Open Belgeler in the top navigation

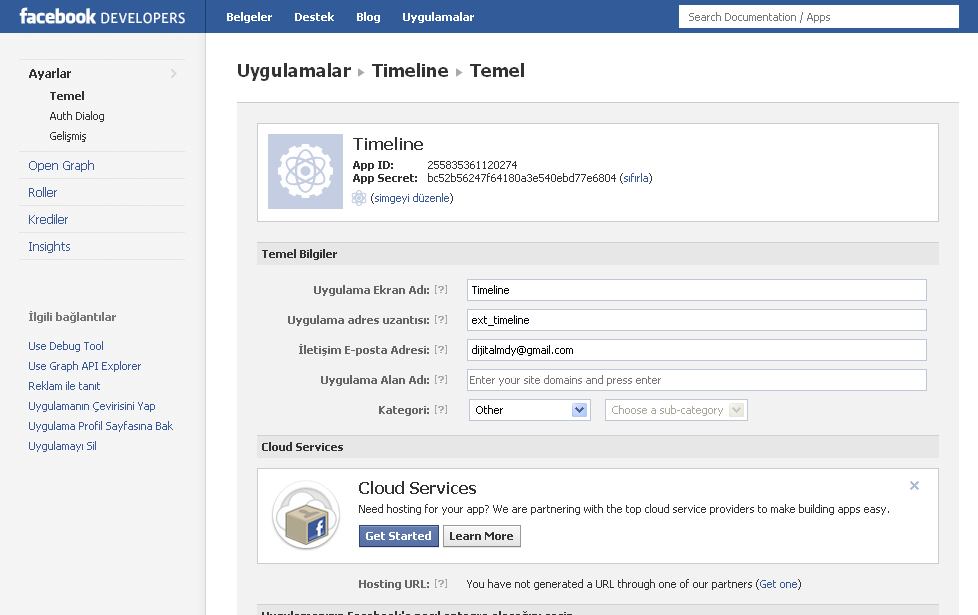pos(249,17)
